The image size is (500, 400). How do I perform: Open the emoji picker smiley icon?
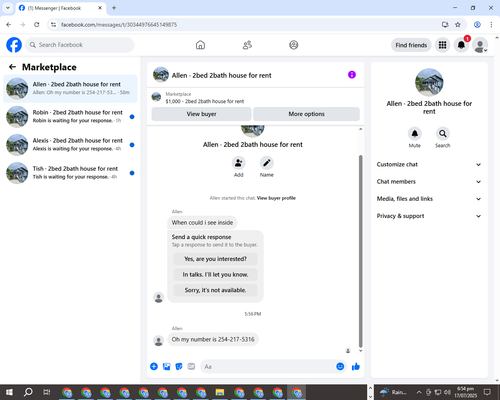[340, 367]
